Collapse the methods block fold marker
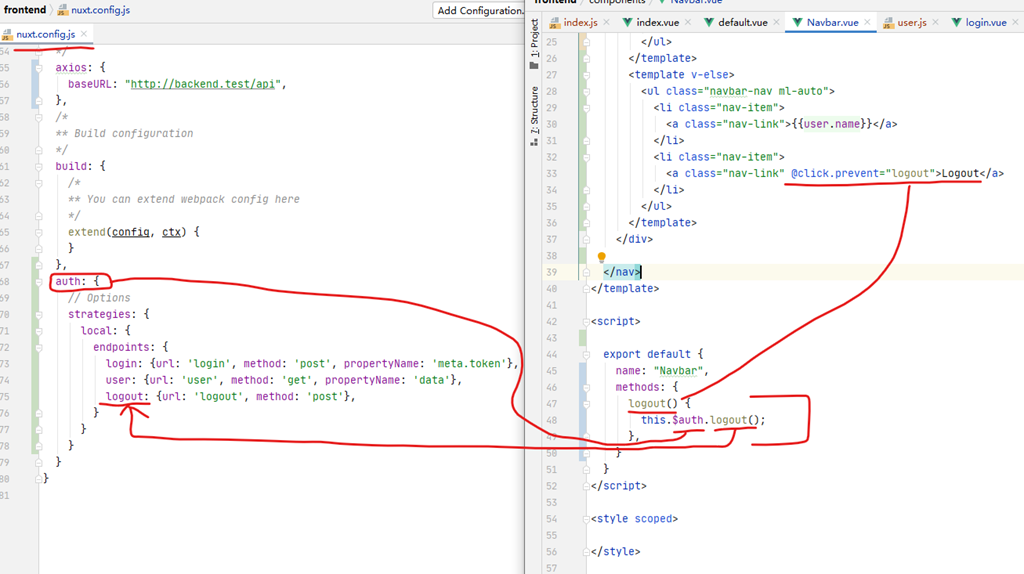1024x574 pixels. (x=586, y=387)
